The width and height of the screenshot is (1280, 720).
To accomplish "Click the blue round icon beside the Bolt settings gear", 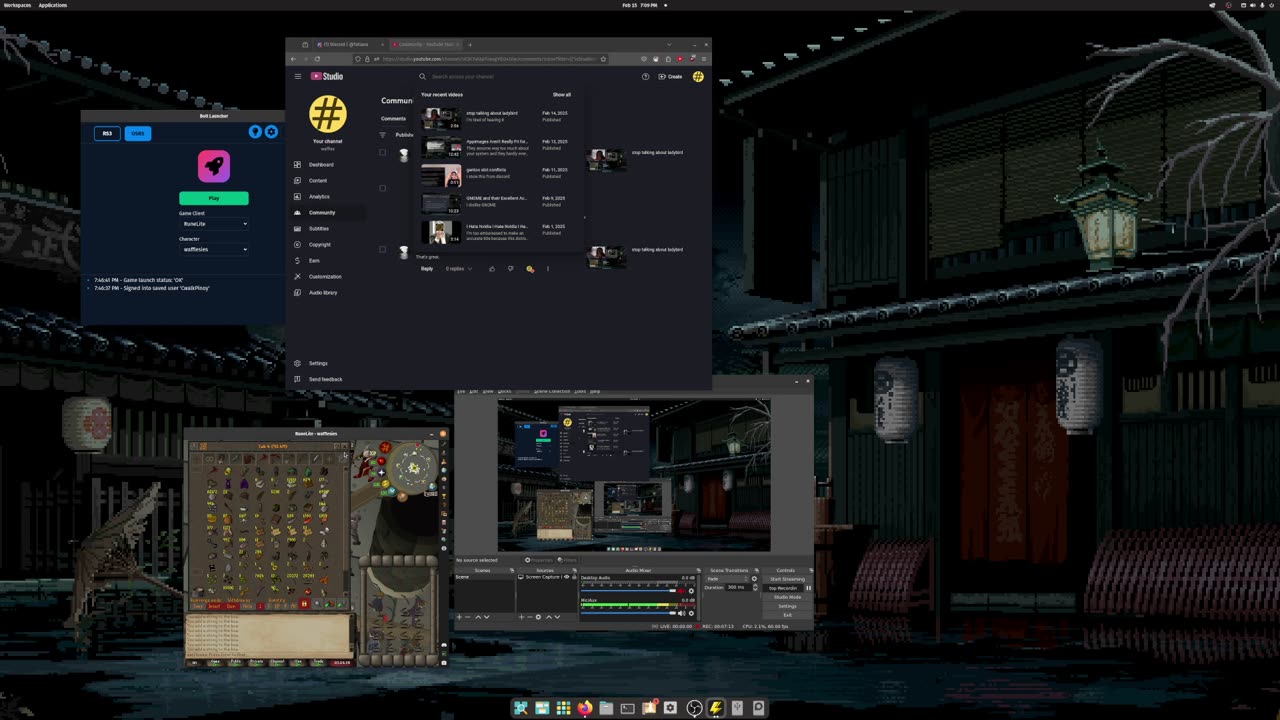I will pyautogui.click(x=255, y=132).
